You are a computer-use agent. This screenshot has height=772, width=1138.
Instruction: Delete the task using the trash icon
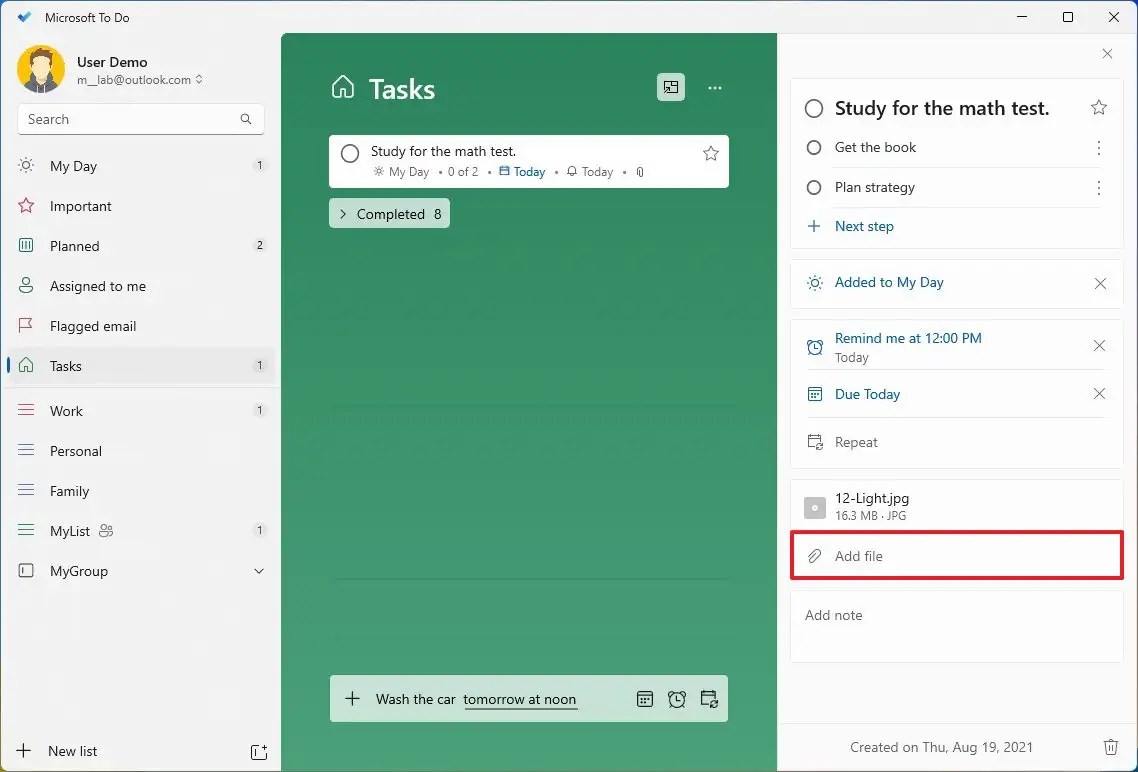[1111, 747]
